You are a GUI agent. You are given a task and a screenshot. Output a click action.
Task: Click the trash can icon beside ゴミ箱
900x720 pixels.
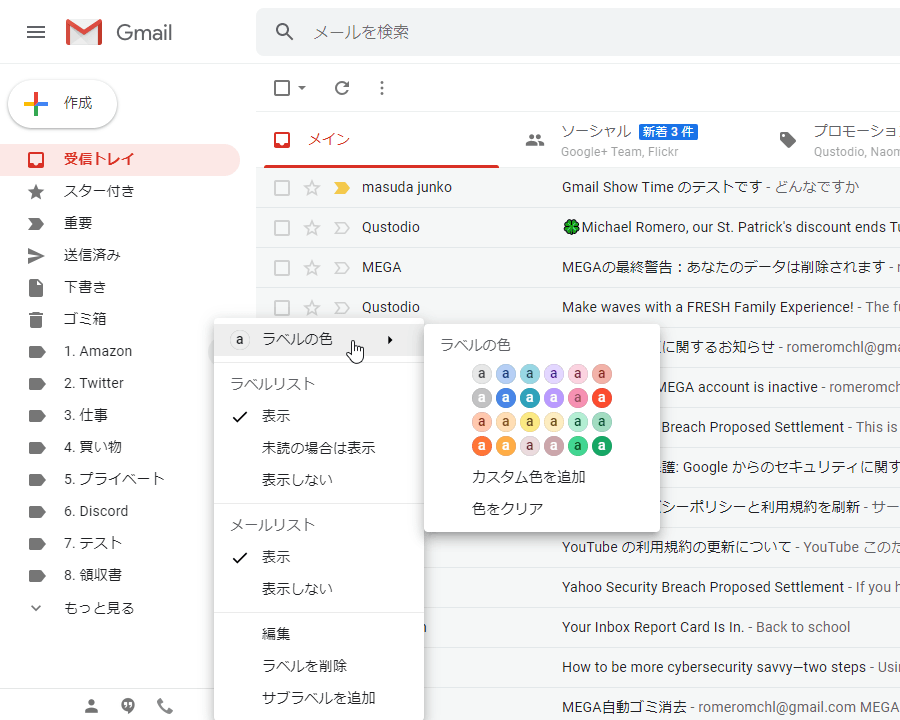click(x=36, y=319)
